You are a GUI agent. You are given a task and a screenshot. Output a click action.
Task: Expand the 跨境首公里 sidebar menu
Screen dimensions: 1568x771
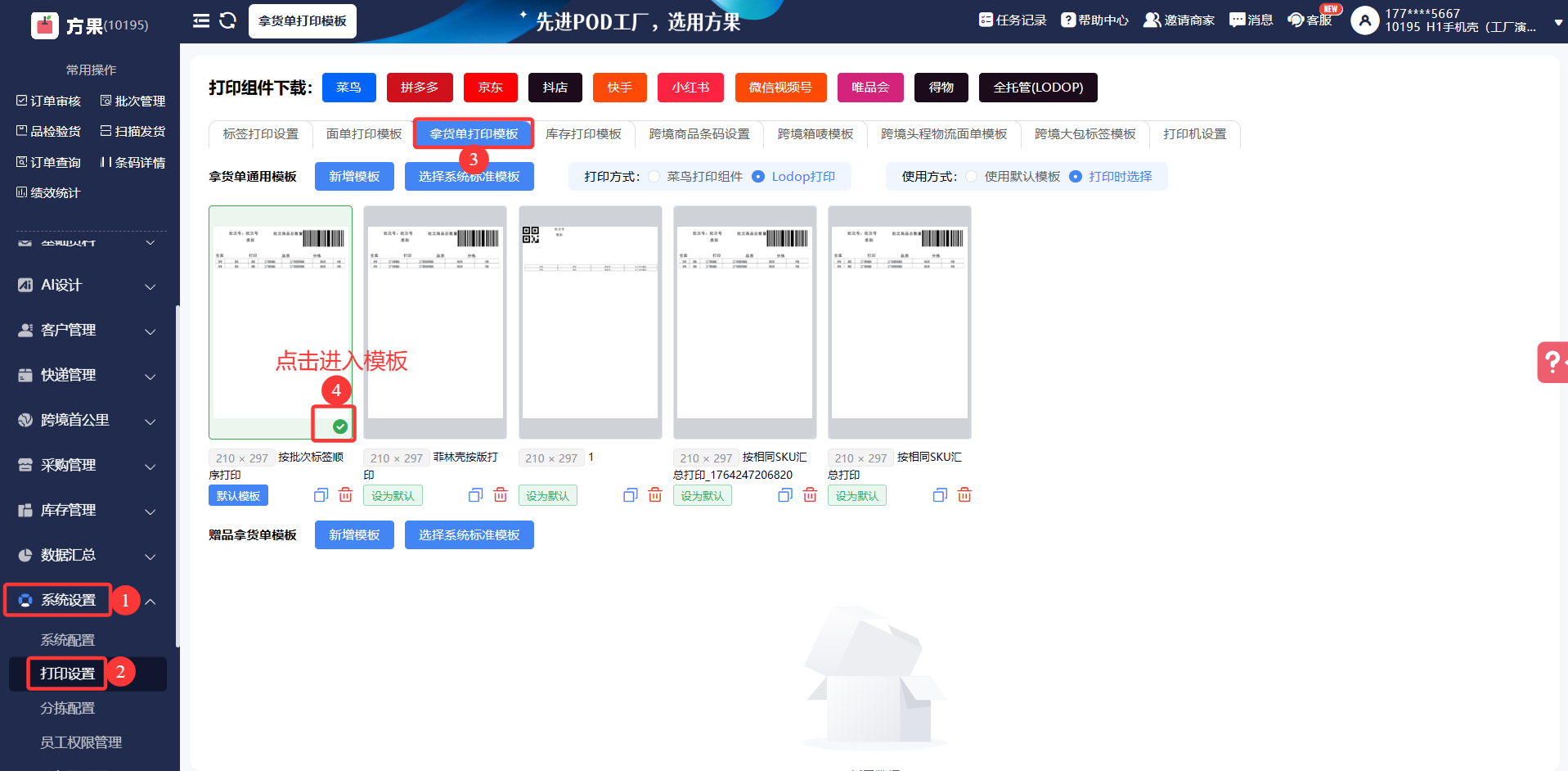[x=90, y=420]
